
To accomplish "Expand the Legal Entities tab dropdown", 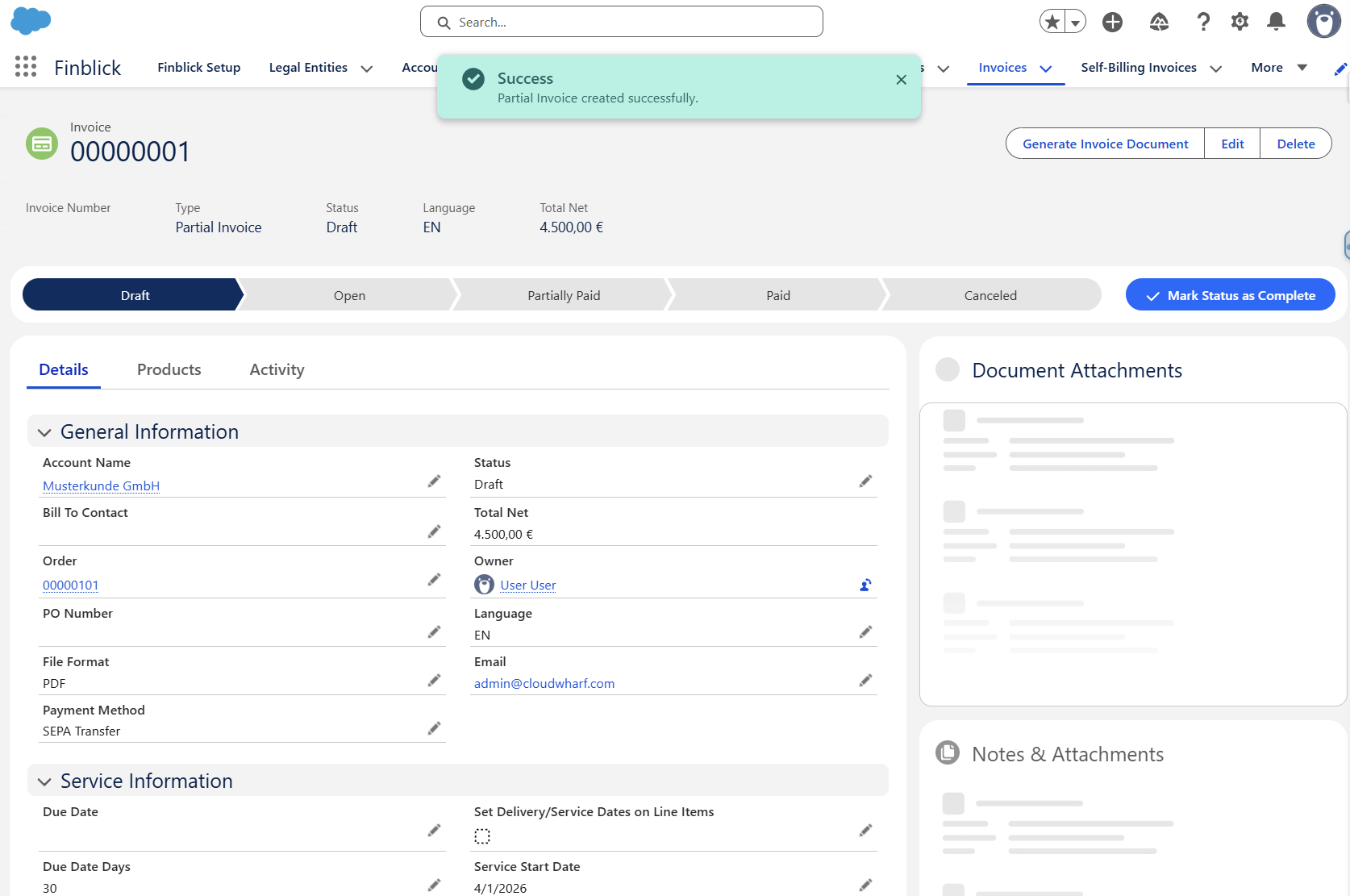I will point(367,69).
